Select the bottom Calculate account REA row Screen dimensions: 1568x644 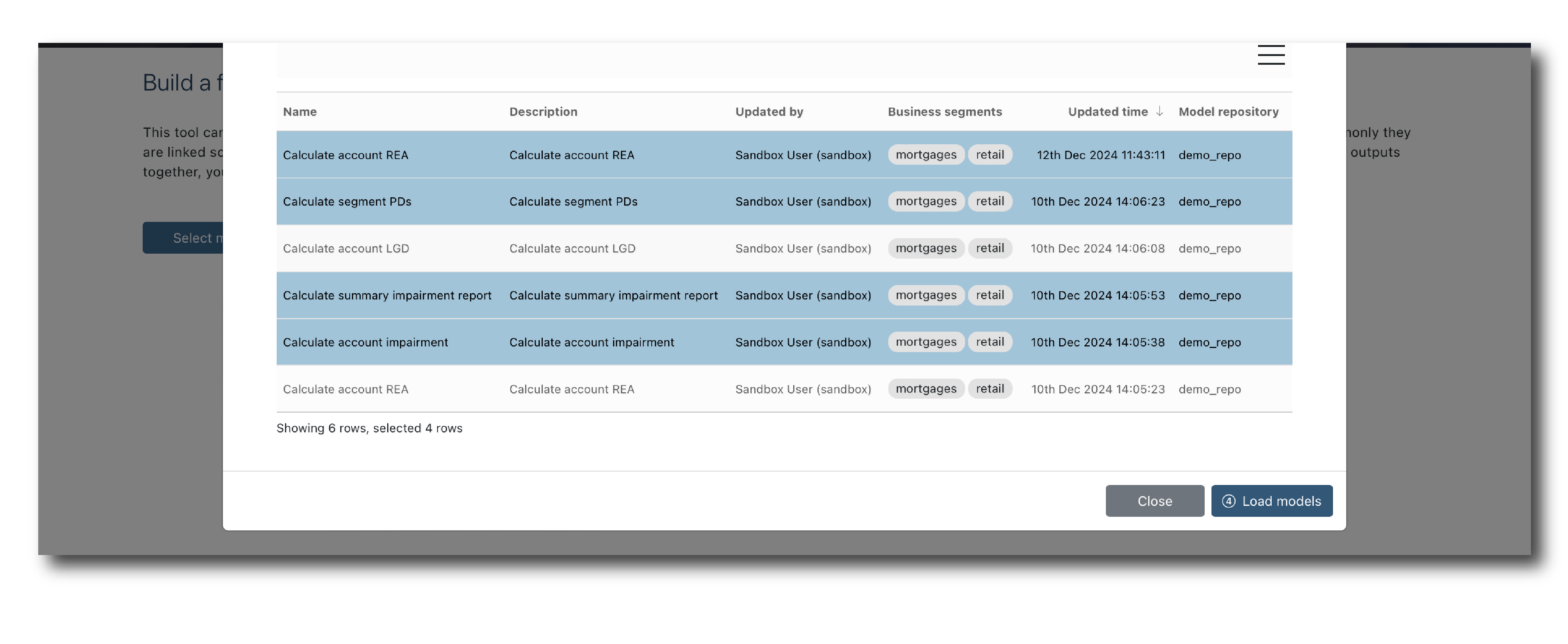[x=345, y=389]
